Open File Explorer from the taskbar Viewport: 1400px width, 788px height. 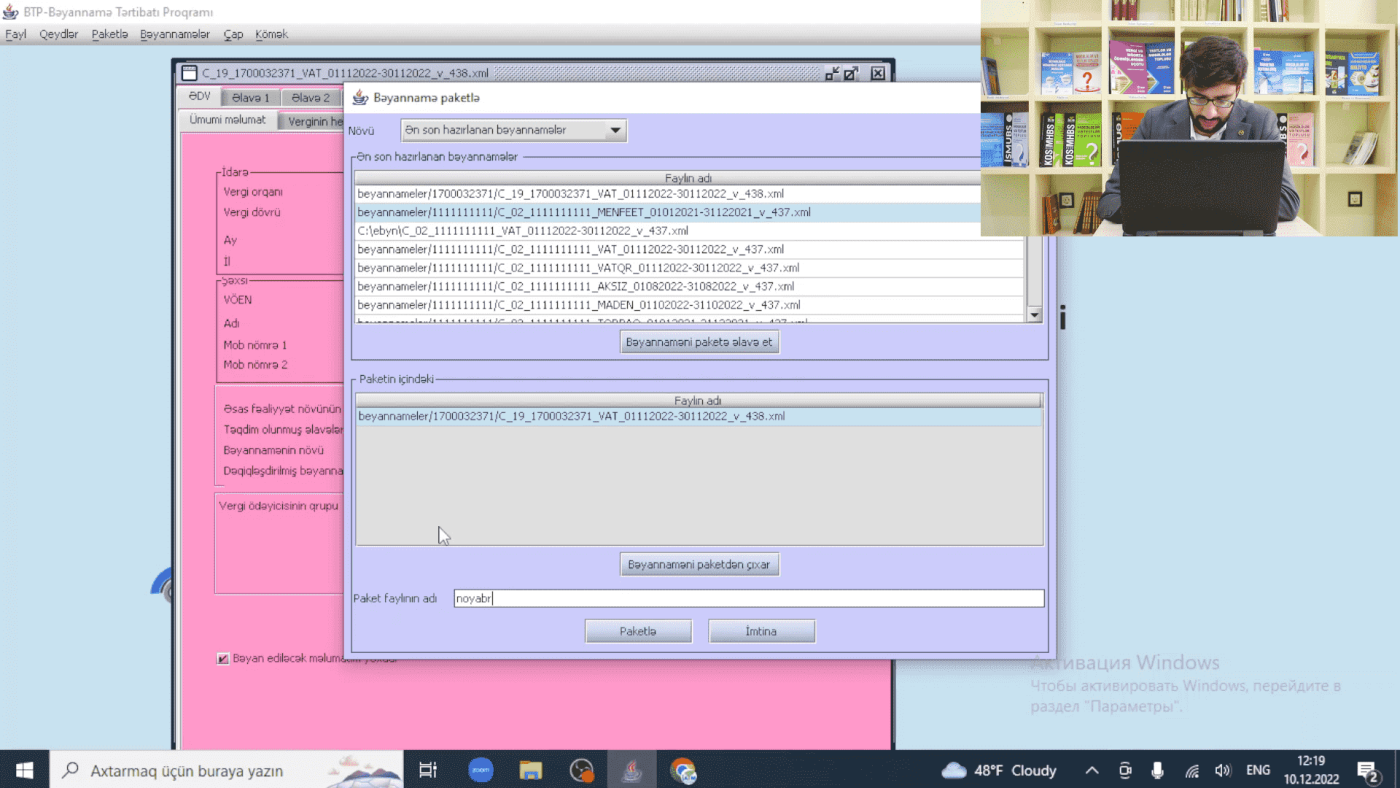(531, 770)
